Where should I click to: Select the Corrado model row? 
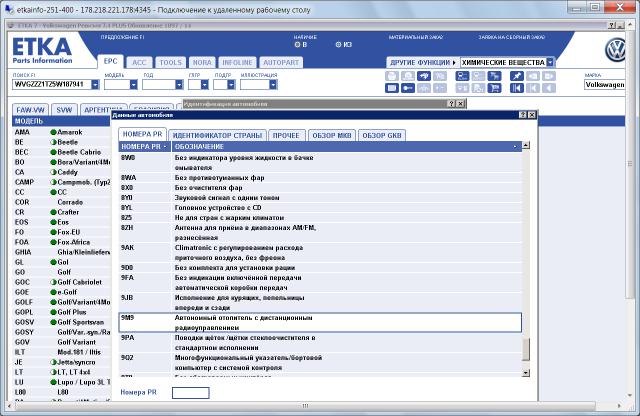pos(61,202)
